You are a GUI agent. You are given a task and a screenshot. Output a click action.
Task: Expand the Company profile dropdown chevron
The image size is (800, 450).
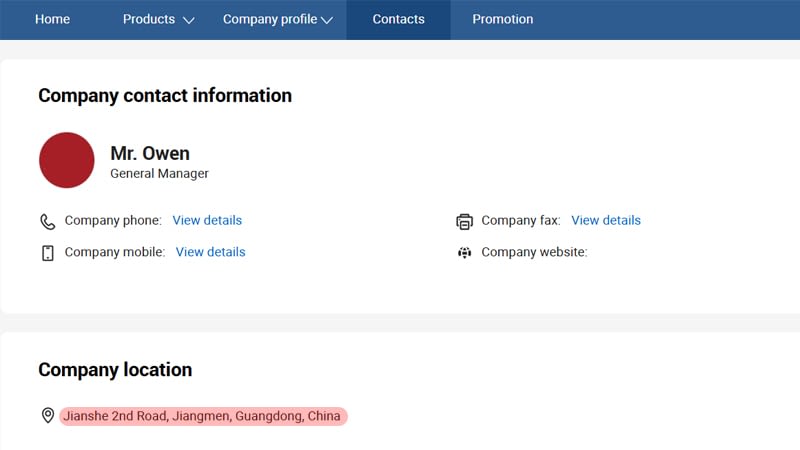(327, 20)
